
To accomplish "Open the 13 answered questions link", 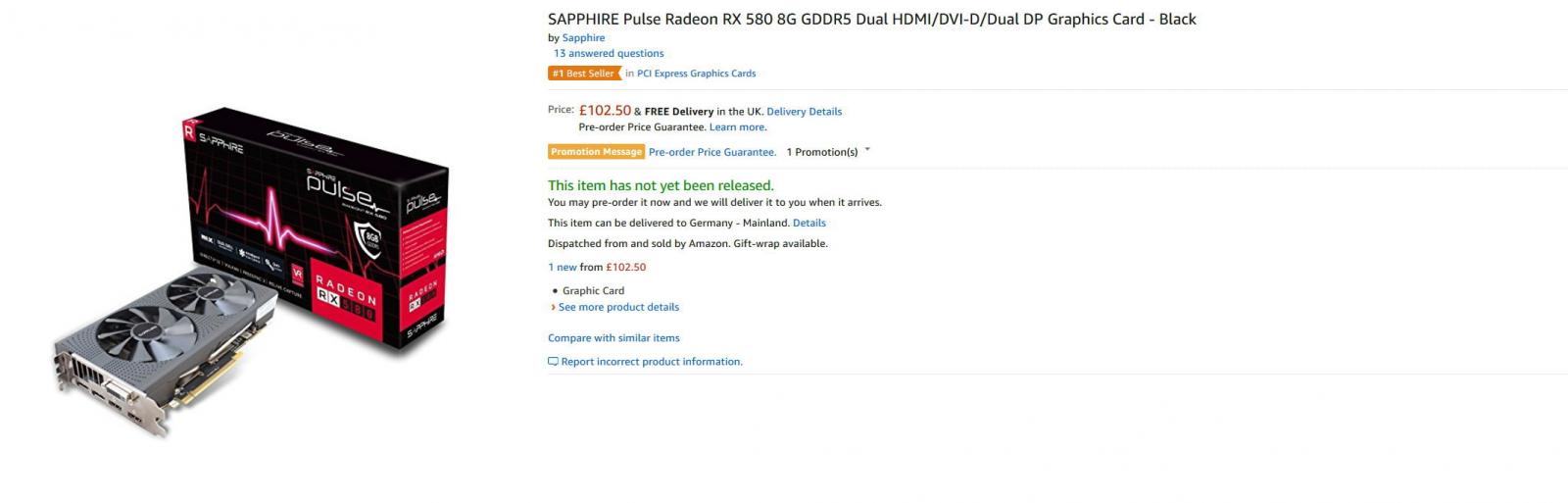I will (609, 54).
